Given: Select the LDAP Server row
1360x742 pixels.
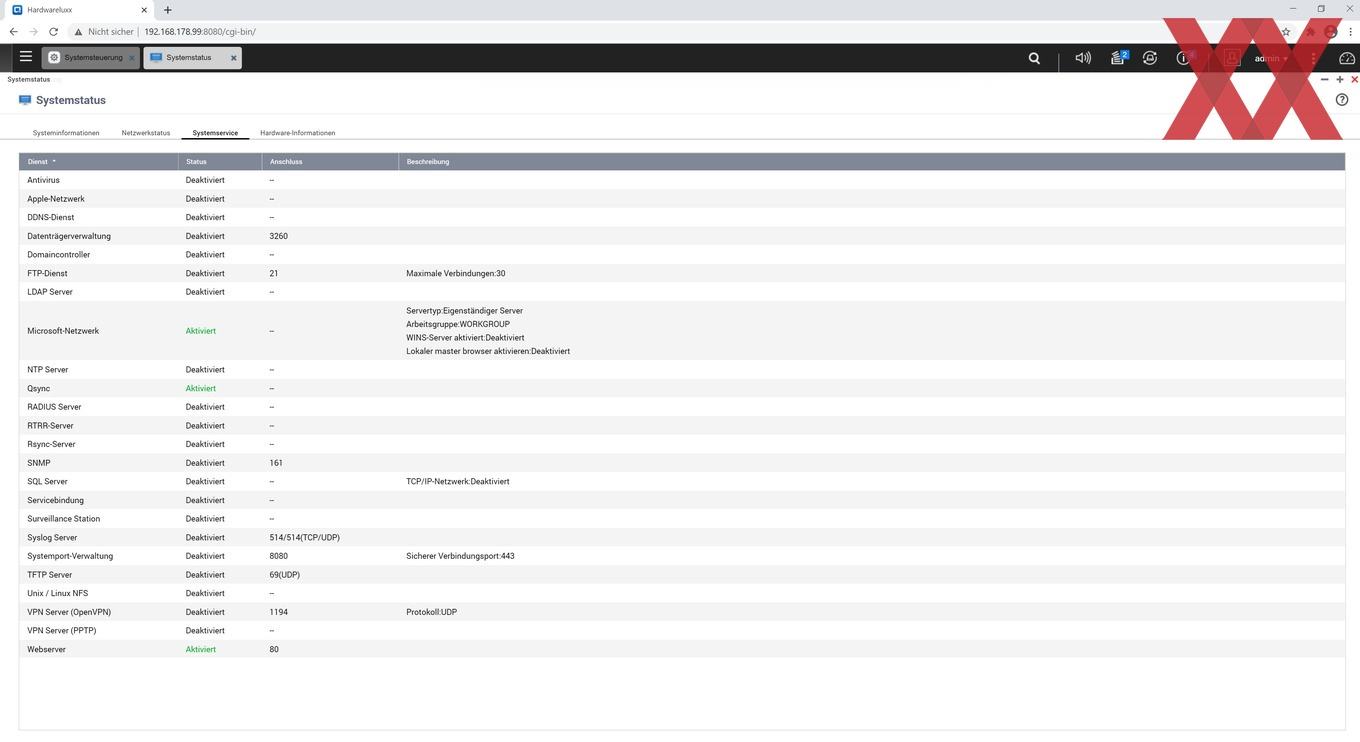Looking at the screenshot, I should coord(682,292).
